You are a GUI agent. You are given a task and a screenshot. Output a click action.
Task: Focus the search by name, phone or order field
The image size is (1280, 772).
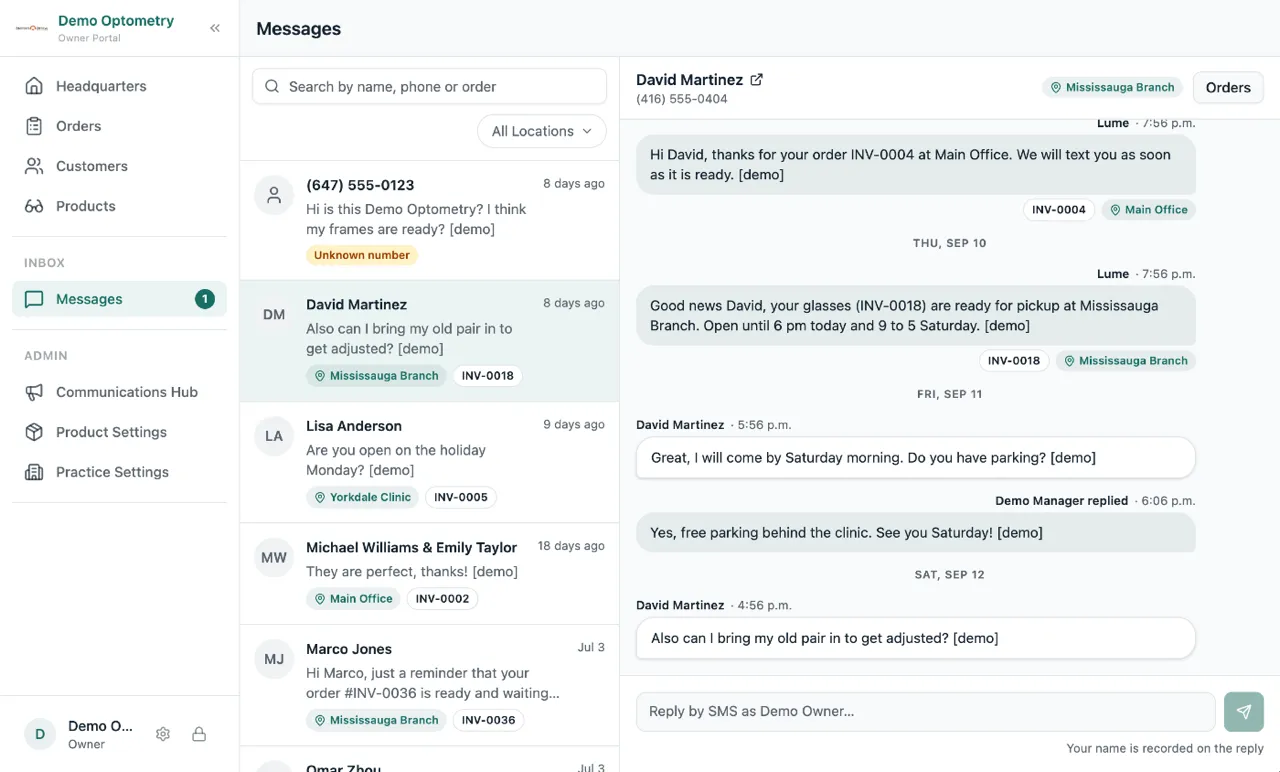[430, 87]
